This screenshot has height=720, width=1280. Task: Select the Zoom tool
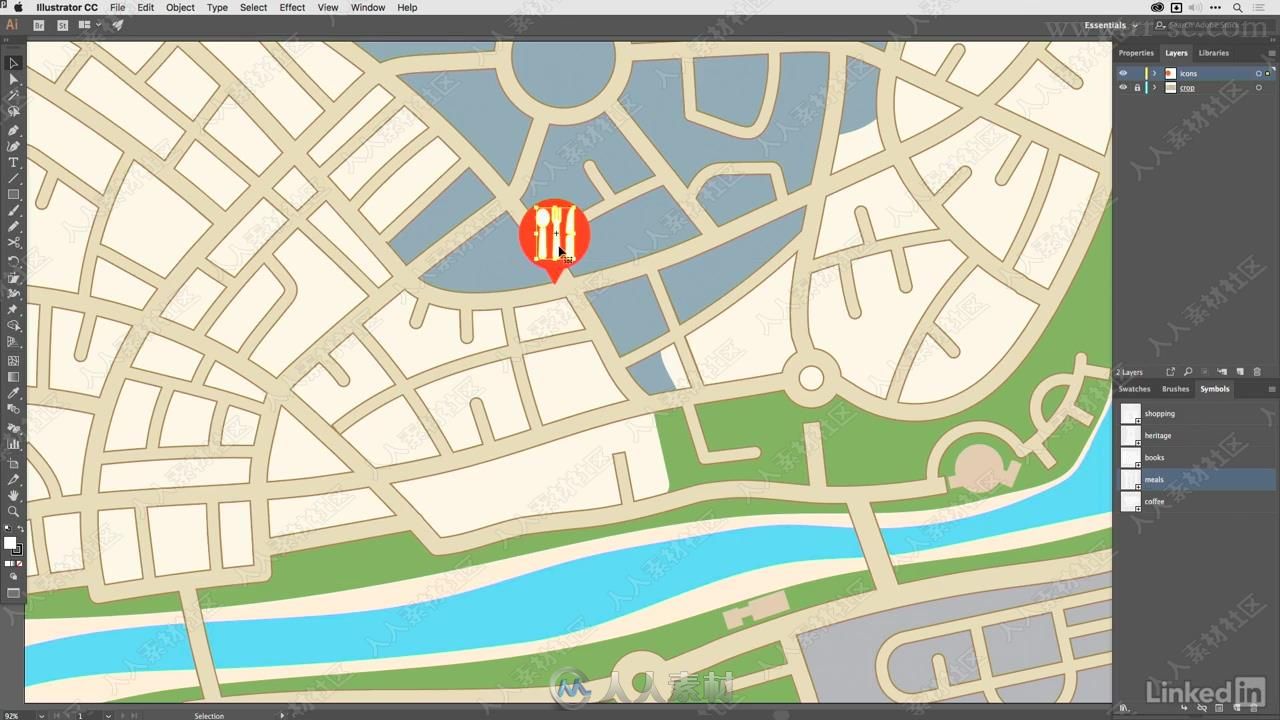click(x=13, y=512)
